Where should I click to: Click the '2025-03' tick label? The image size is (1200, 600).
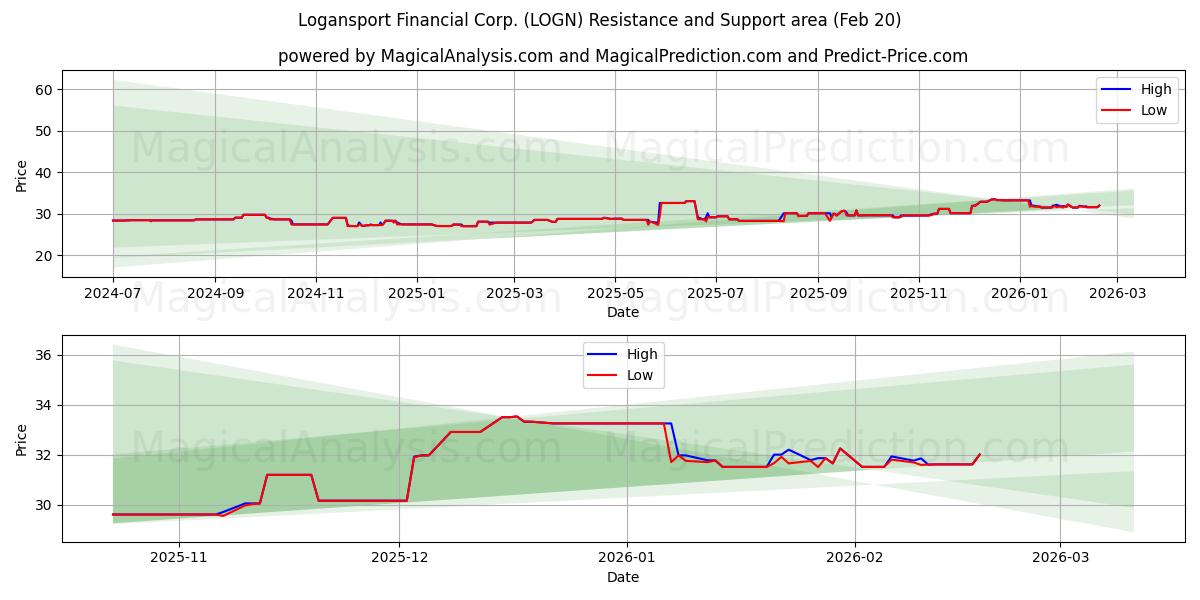(x=514, y=293)
